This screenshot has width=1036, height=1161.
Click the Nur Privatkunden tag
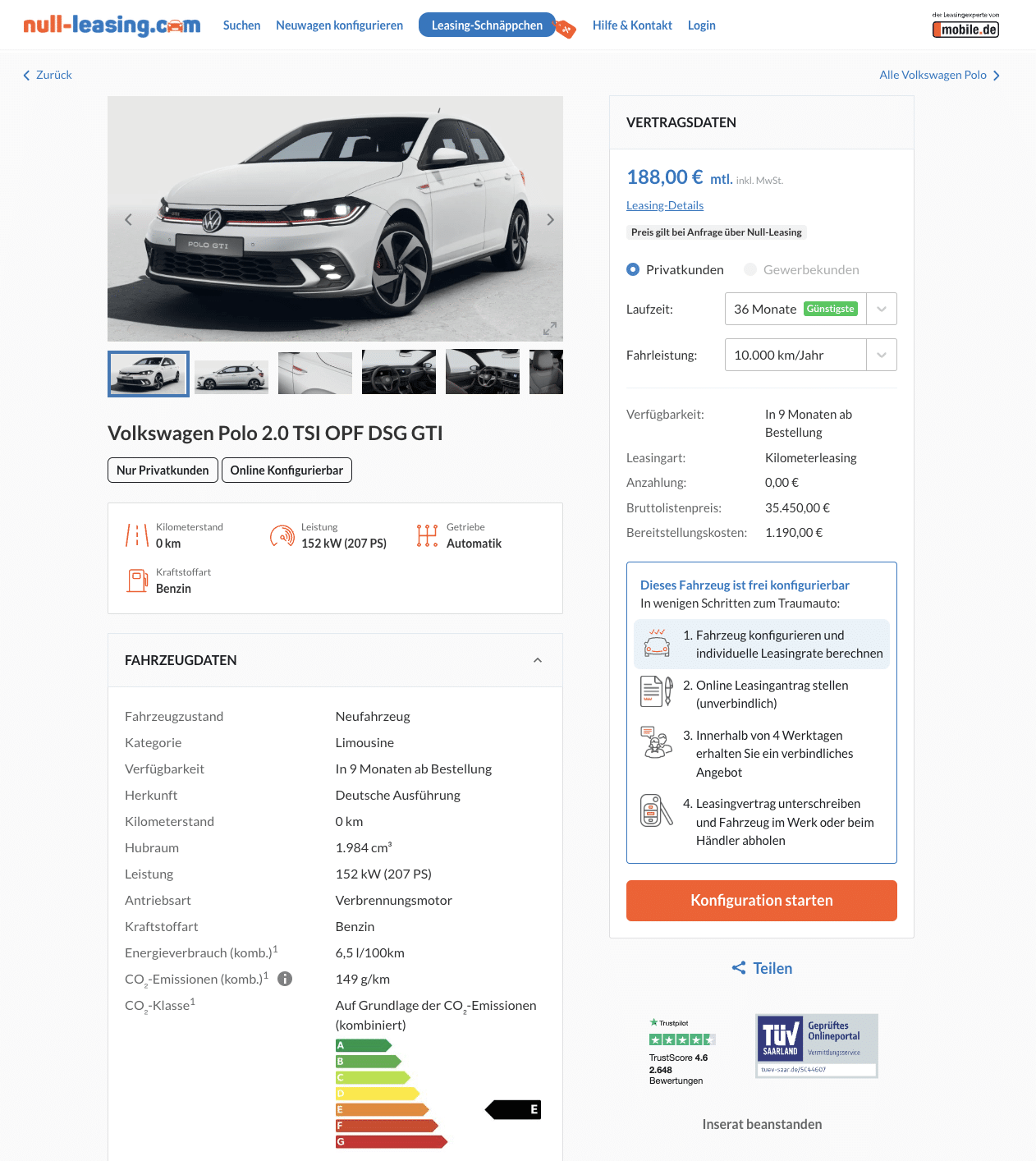pos(163,470)
